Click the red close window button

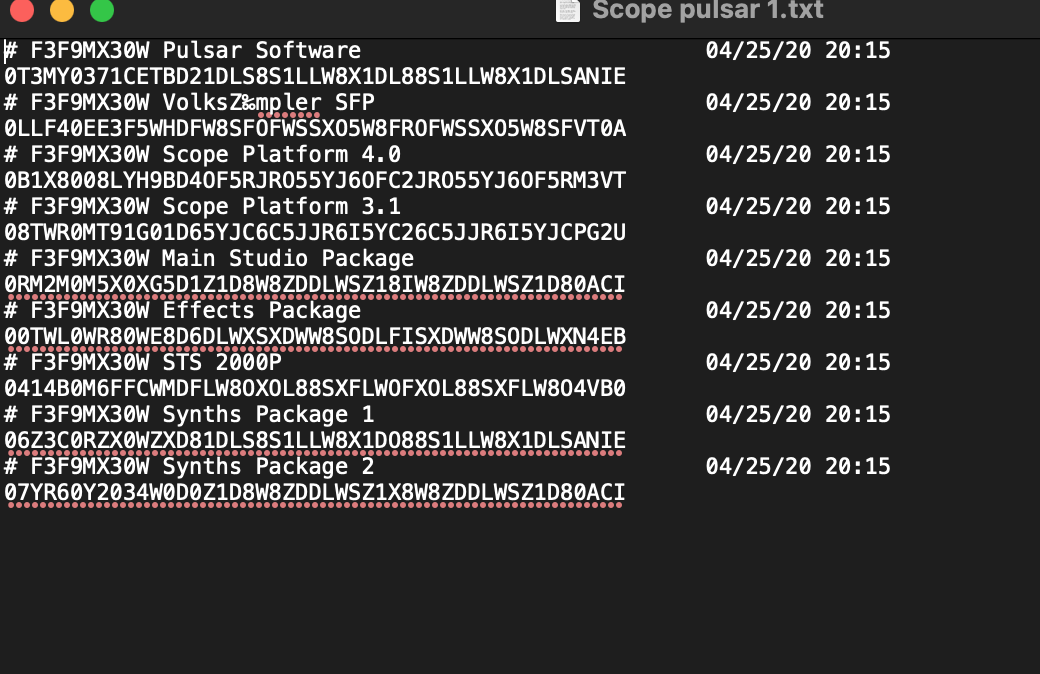pos(22,10)
